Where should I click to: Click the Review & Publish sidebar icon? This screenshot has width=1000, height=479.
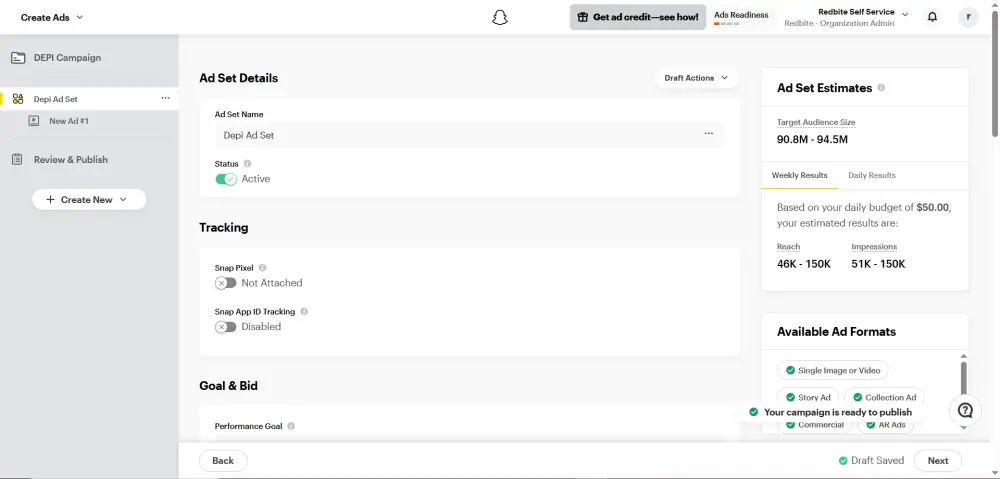18,160
